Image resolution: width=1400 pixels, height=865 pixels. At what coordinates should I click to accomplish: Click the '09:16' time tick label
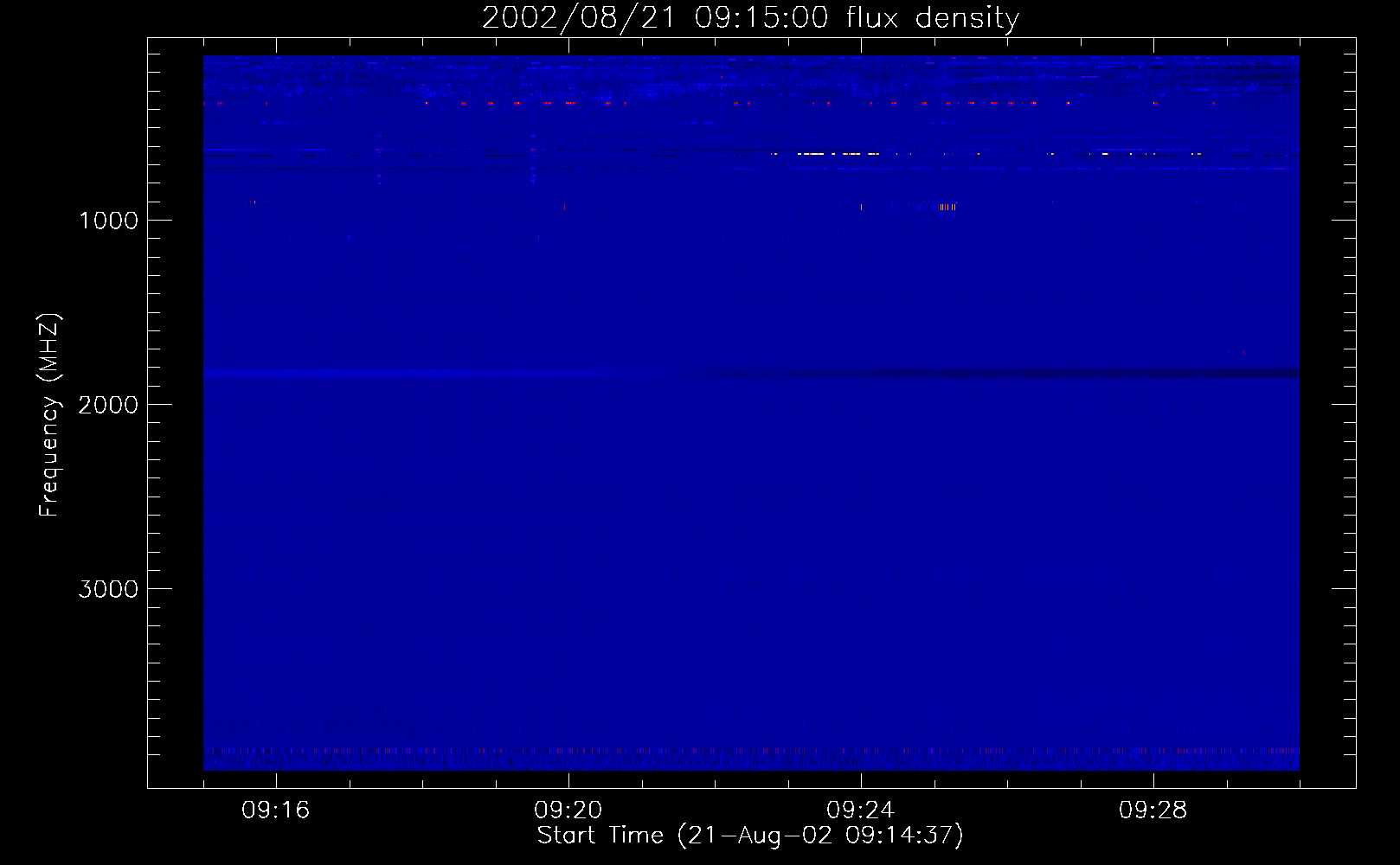(275, 811)
